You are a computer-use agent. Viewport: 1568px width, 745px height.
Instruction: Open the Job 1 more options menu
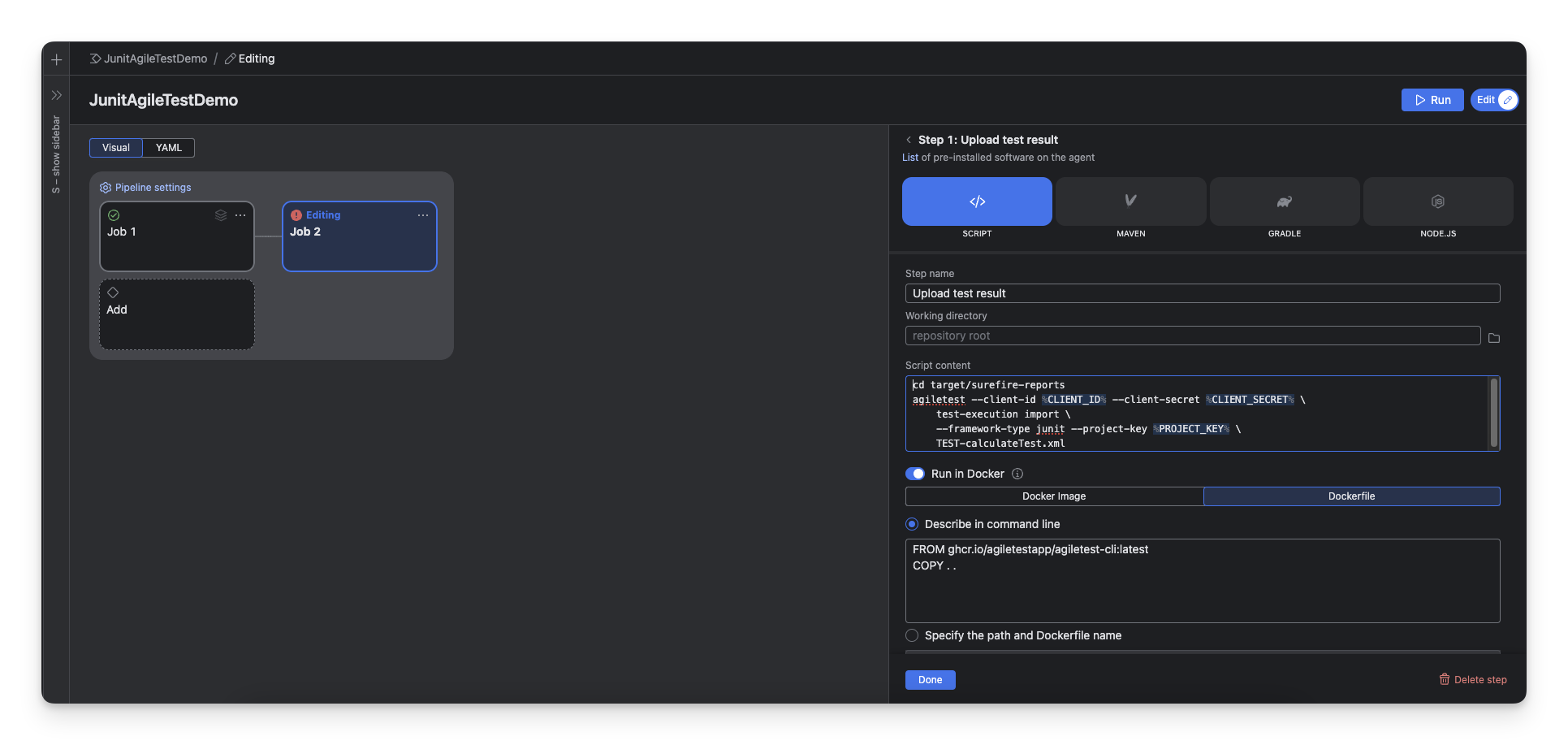pyautogui.click(x=240, y=215)
